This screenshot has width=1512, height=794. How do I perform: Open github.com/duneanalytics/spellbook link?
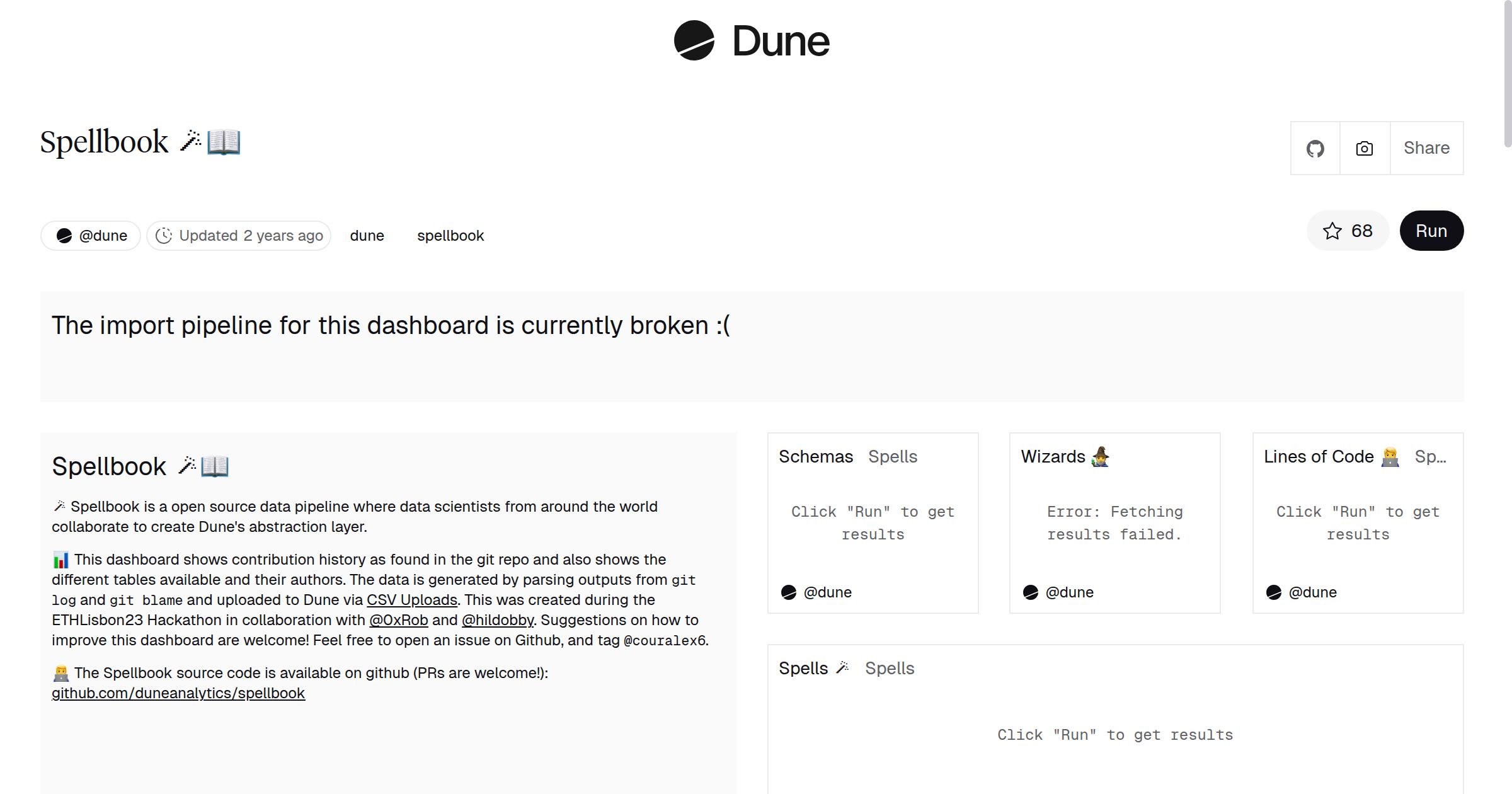point(178,693)
